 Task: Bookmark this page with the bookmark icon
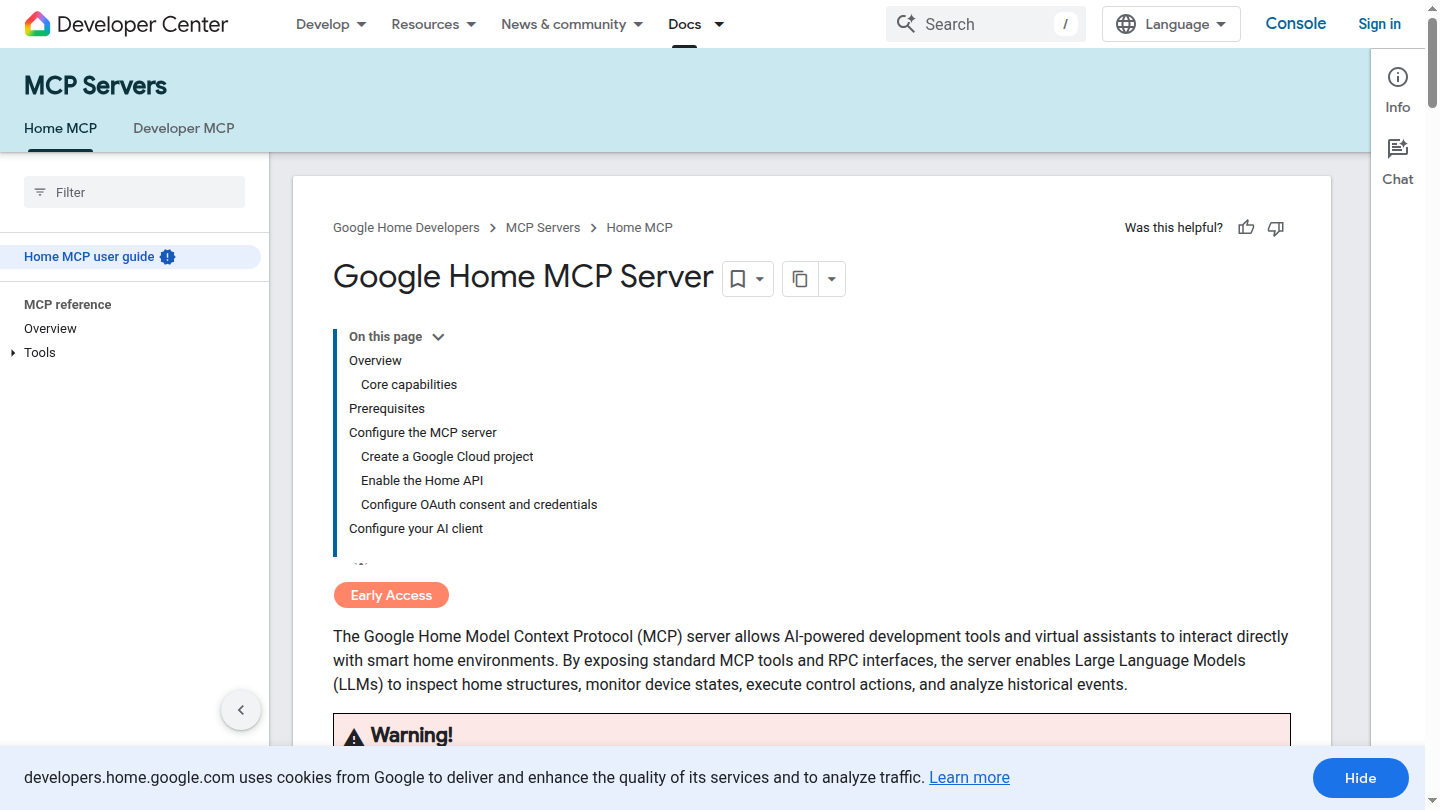pos(738,279)
